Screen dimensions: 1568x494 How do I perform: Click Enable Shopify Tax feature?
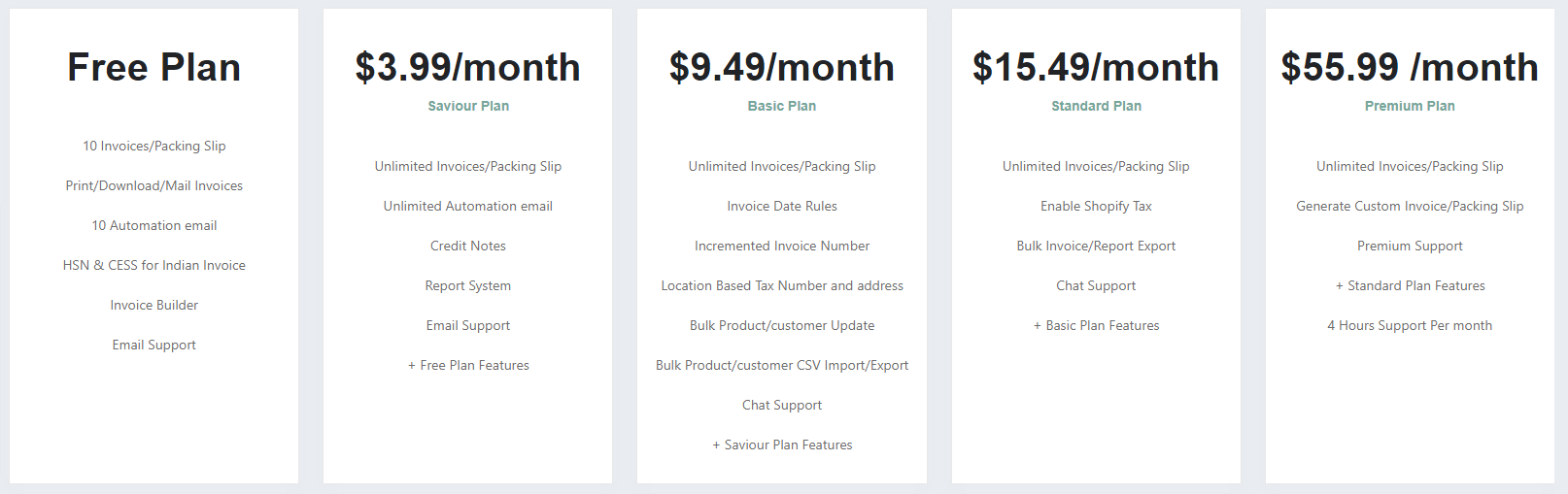click(x=1096, y=206)
